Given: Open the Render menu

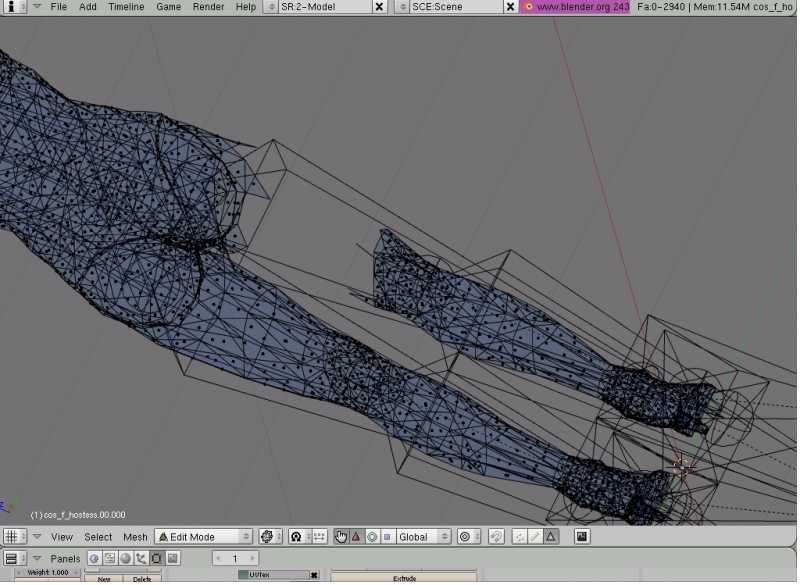Looking at the screenshot, I should [x=208, y=7].
